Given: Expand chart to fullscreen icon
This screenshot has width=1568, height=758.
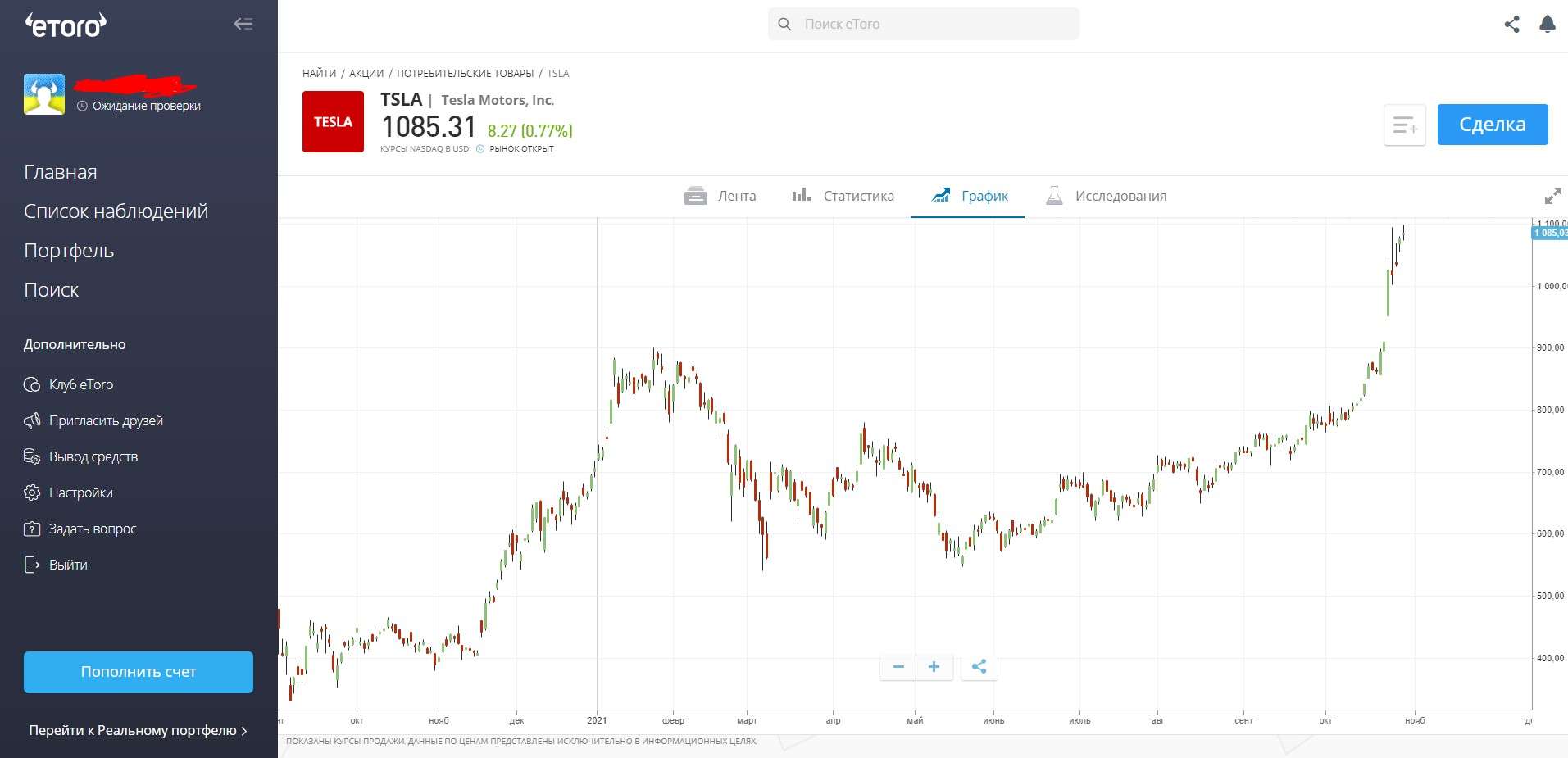Looking at the screenshot, I should point(1552,196).
